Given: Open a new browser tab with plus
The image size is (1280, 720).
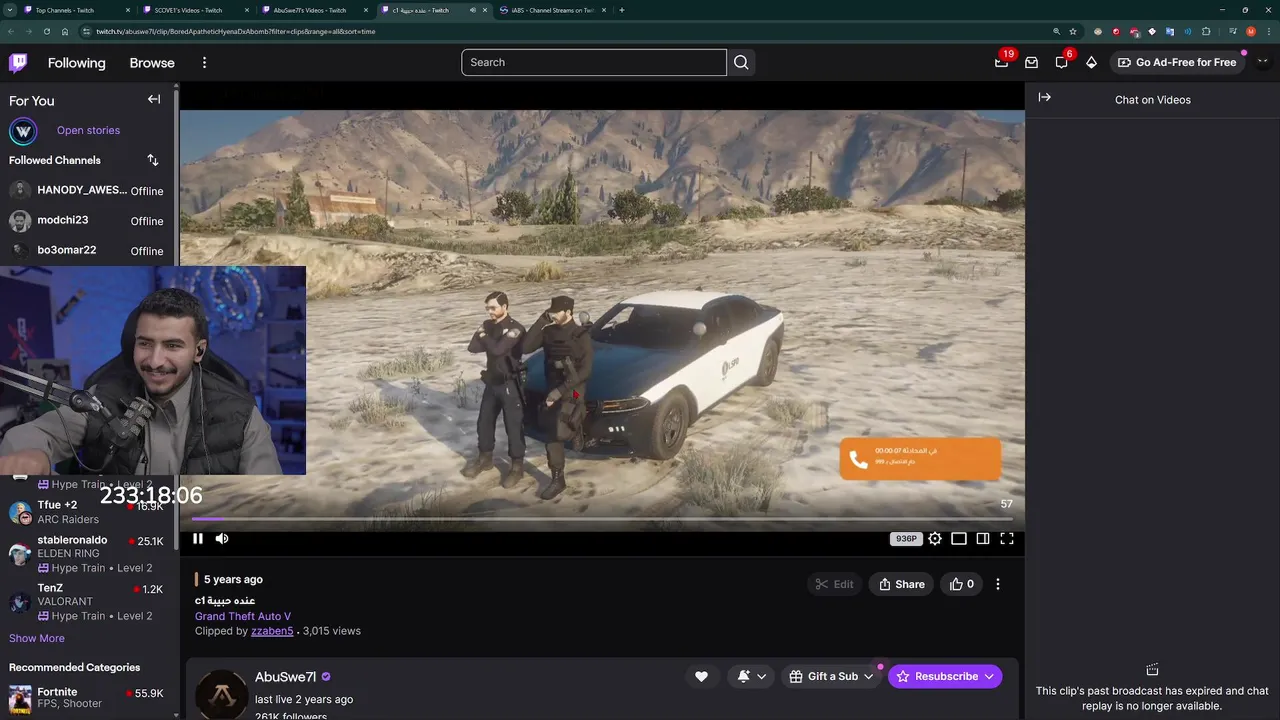Looking at the screenshot, I should pyautogui.click(x=622, y=10).
